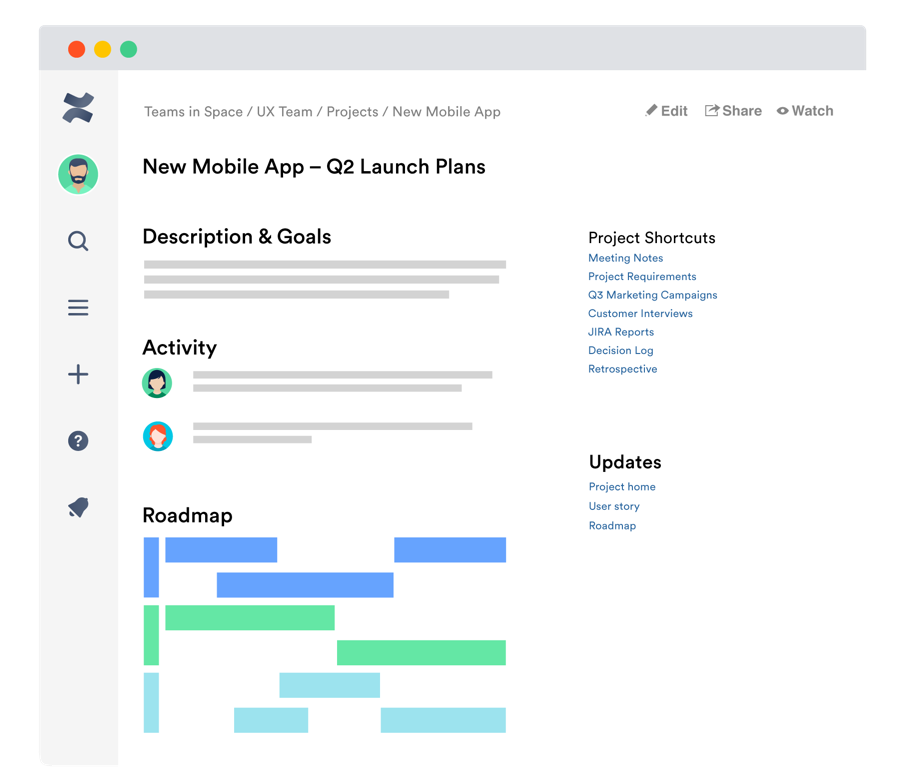
Task: Go to Teams in Space breadcrumb
Action: pyautogui.click(x=193, y=112)
